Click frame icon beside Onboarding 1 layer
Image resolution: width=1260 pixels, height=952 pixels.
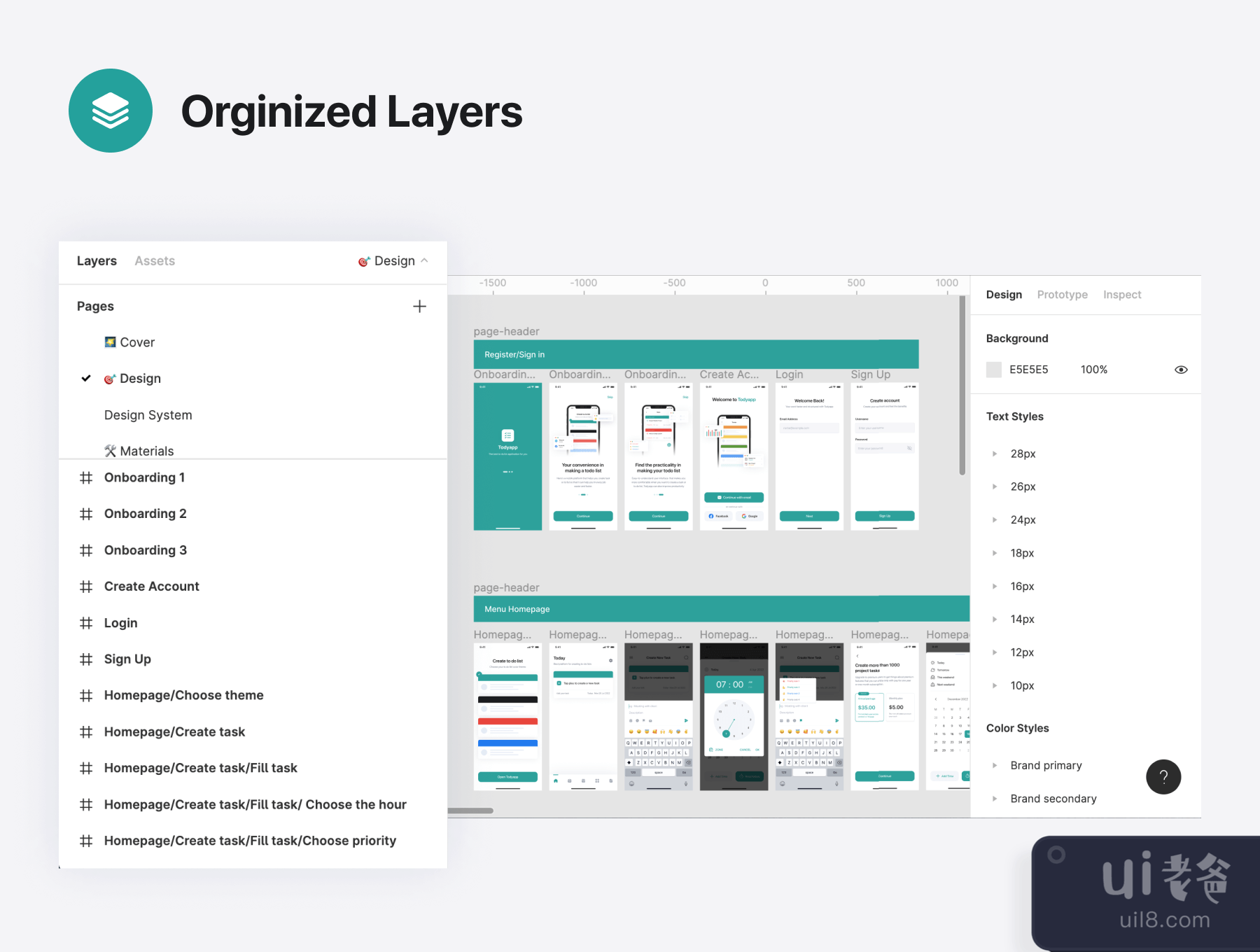coord(86,478)
